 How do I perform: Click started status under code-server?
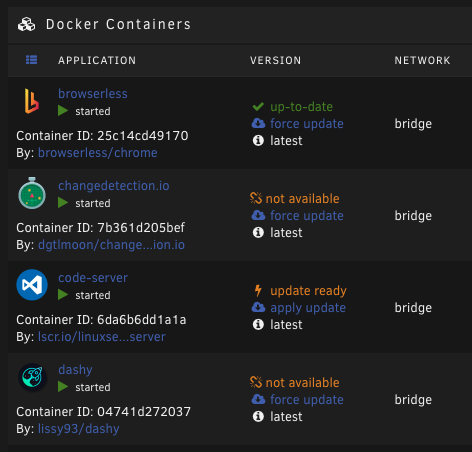[x=93, y=295]
